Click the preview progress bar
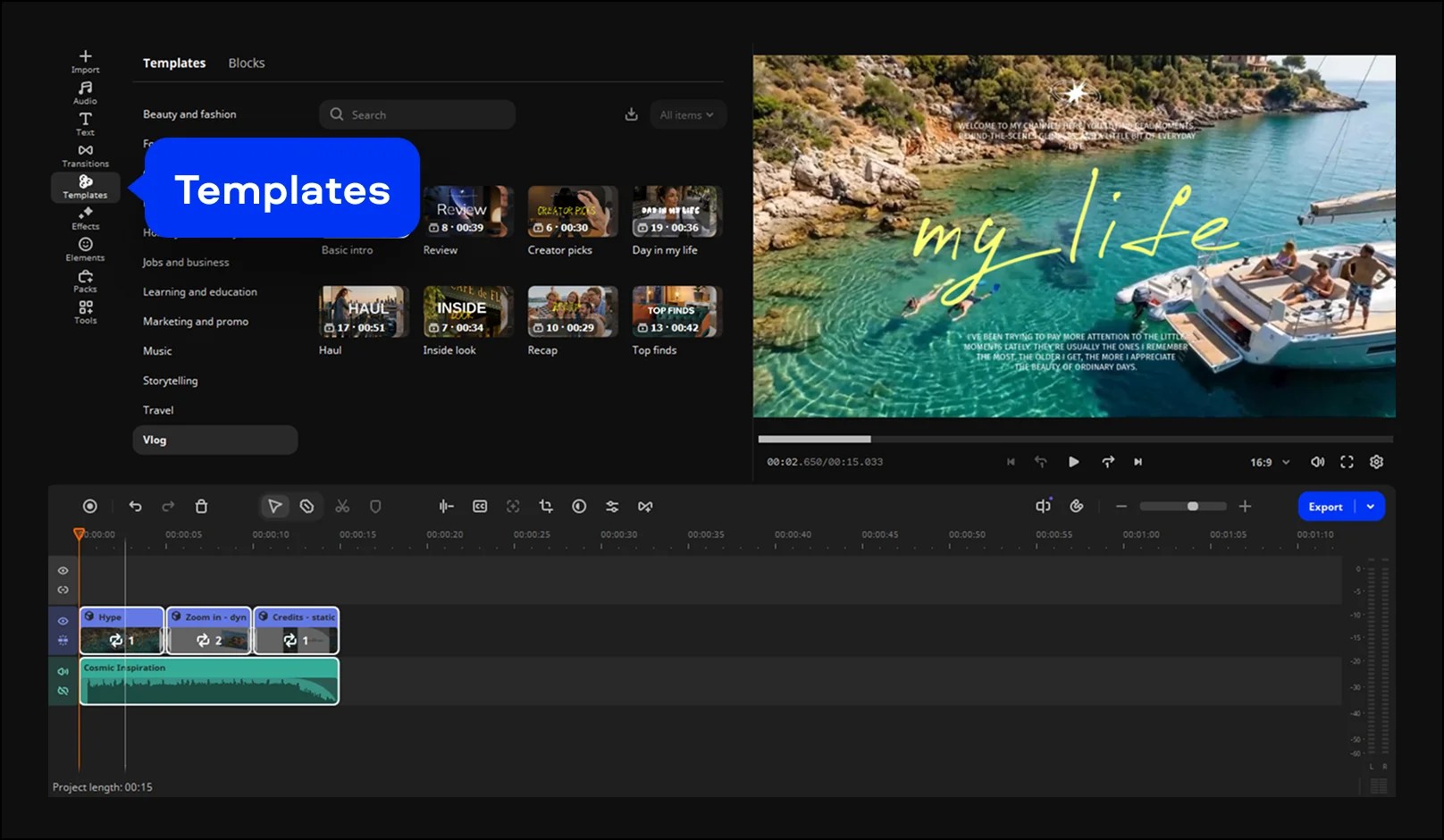Viewport: 1444px width, 840px height. pos(1075,439)
